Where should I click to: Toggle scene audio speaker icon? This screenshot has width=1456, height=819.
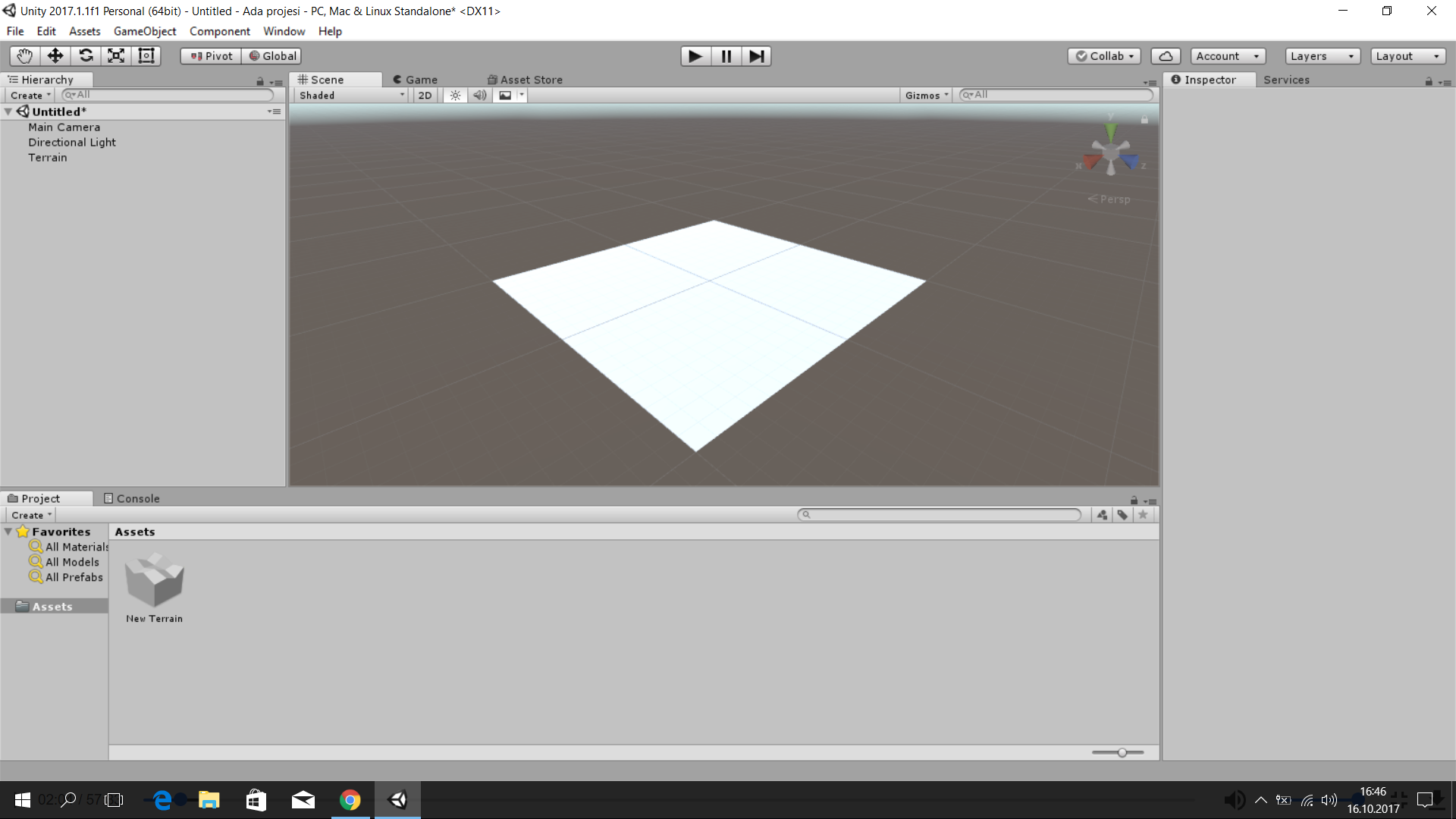479,96
